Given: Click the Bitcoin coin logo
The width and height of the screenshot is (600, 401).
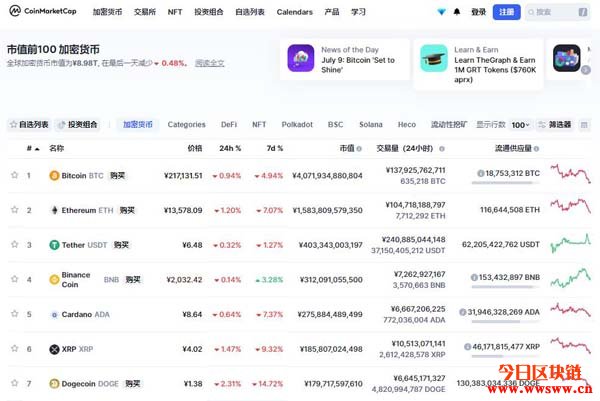Looking at the screenshot, I should pos(54,176).
